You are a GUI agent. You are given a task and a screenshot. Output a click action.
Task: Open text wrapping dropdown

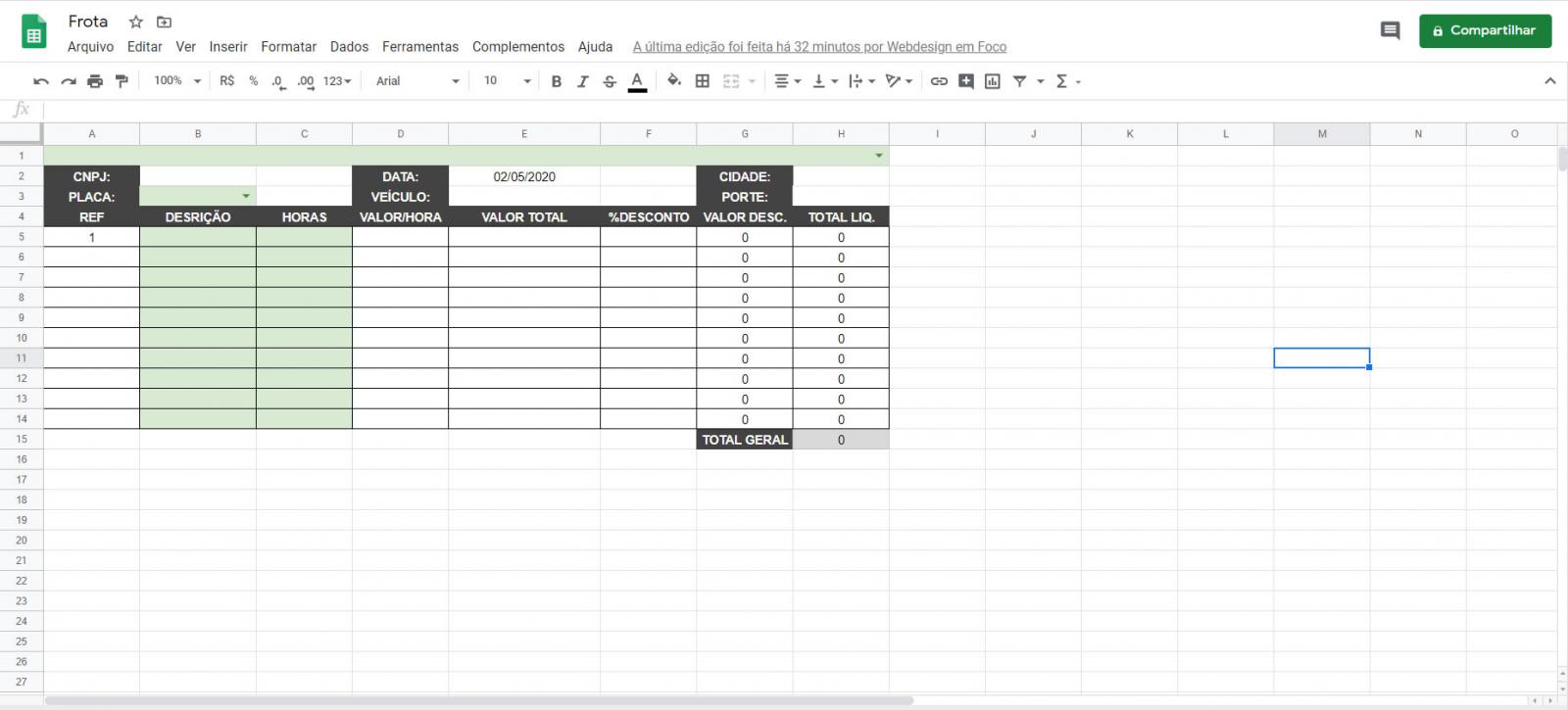861,81
